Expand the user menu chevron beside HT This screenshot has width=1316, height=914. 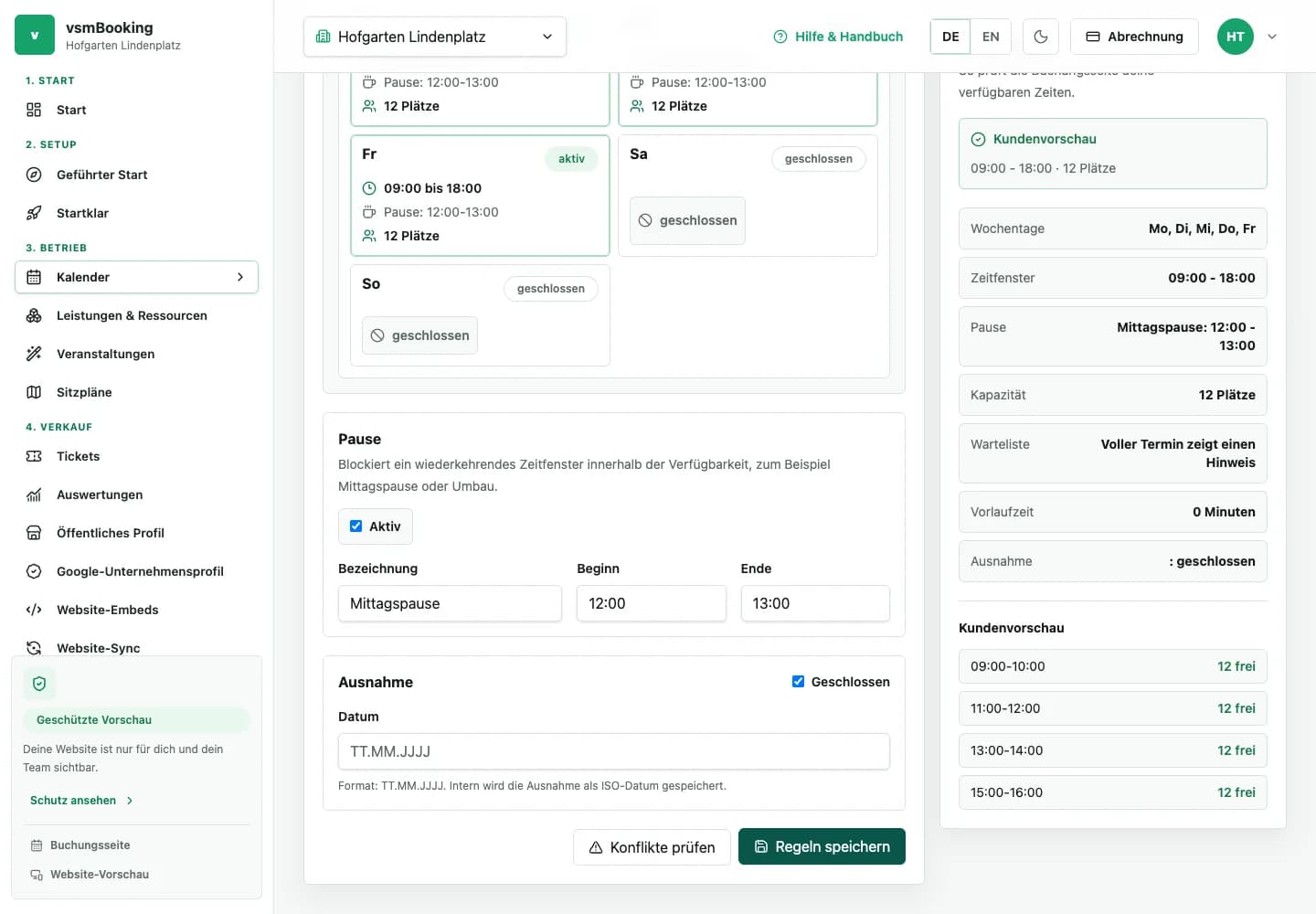coord(1272,37)
